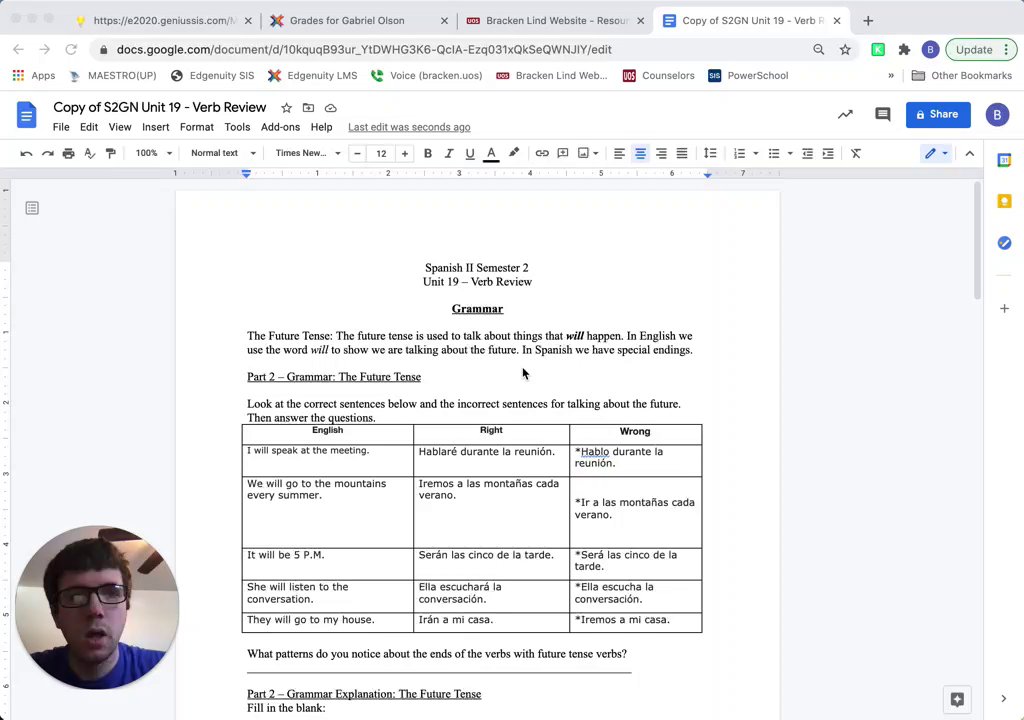This screenshot has width=1024, height=720.
Task: Open the Add-ons menu
Action: click(x=280, y=127)
